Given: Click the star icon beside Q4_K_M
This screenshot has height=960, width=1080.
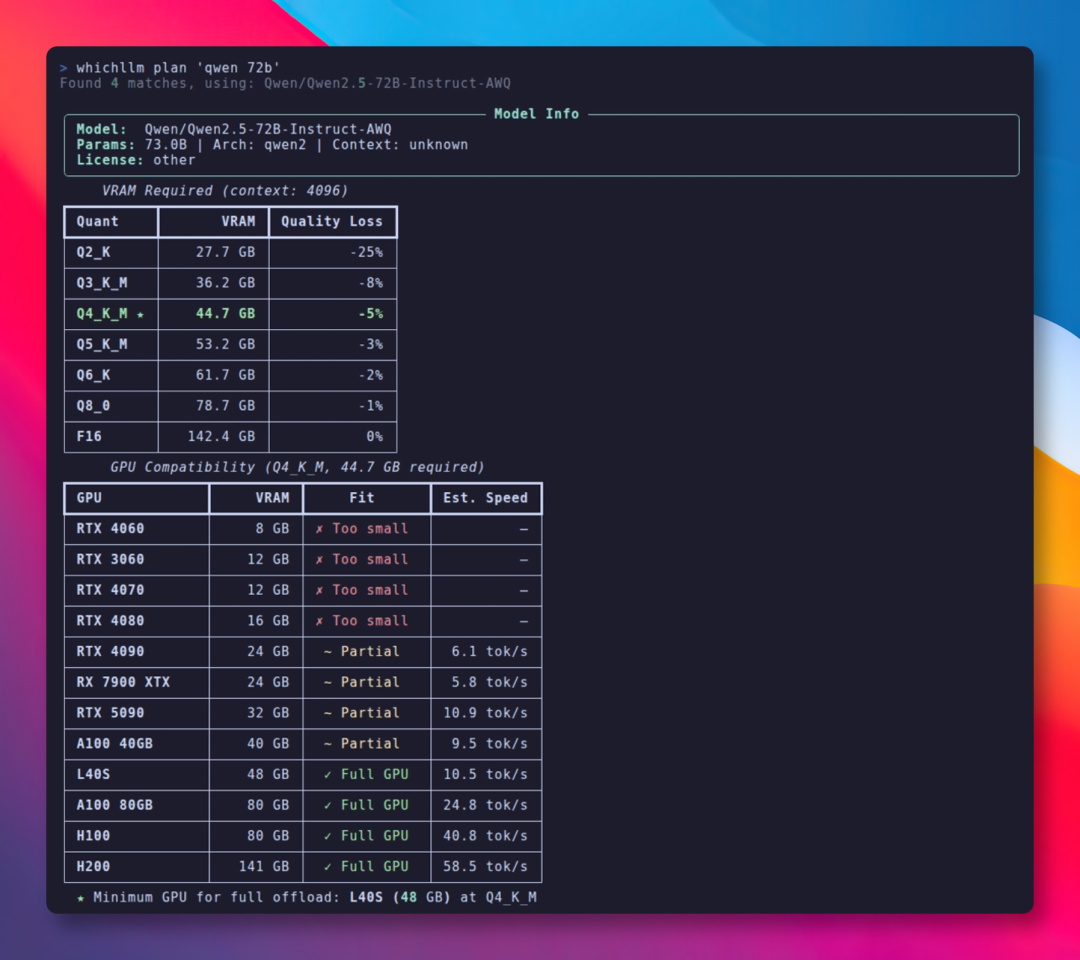Looking at the screenshot, I should pyautogui.click(x=140, y=315).
